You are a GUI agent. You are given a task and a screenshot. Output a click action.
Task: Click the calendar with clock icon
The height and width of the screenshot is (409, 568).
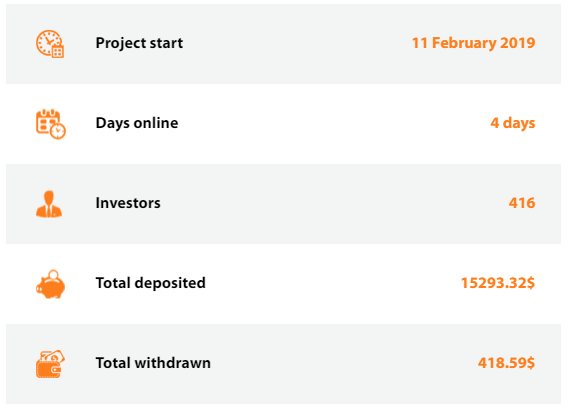pos(51,124)
